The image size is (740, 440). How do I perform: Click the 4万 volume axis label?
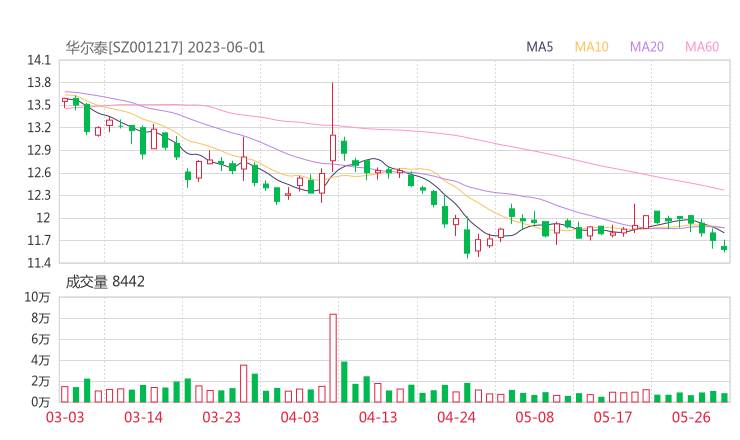click(x=41, y=360)
